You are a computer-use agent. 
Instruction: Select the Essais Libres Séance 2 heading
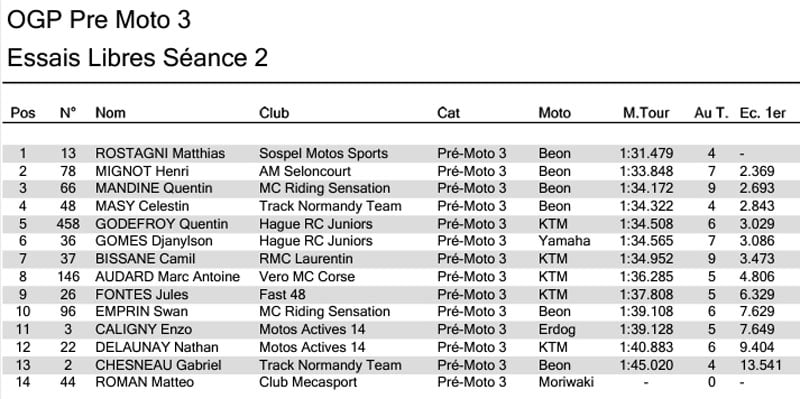click(137, 58)
